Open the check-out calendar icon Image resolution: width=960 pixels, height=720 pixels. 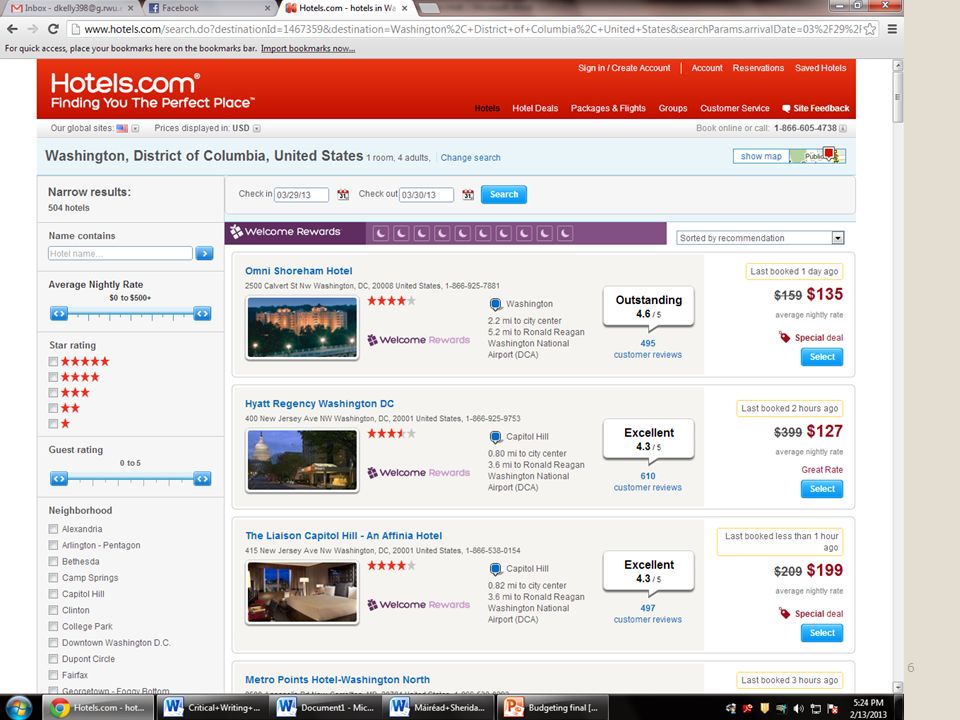468,195
